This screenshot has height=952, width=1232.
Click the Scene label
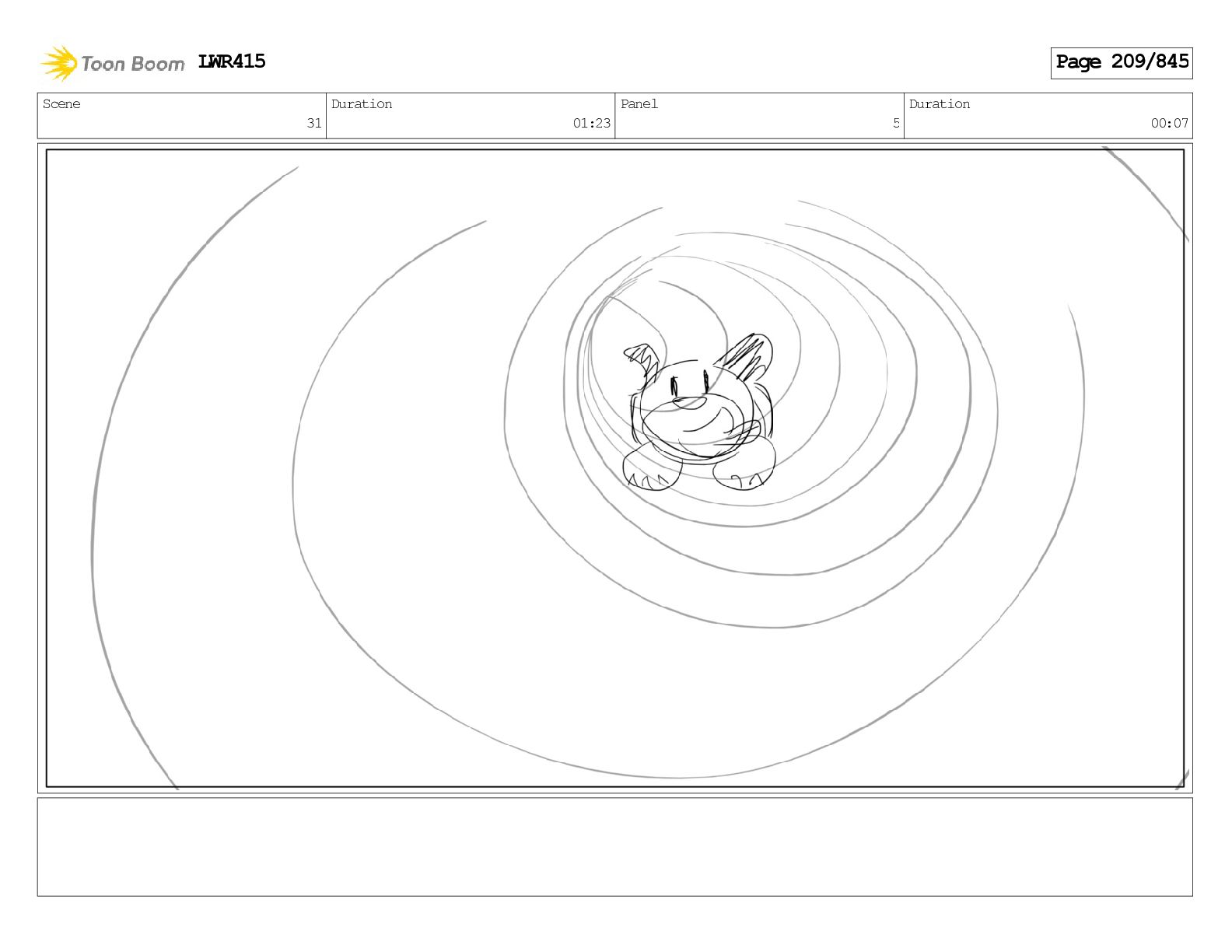61,104
